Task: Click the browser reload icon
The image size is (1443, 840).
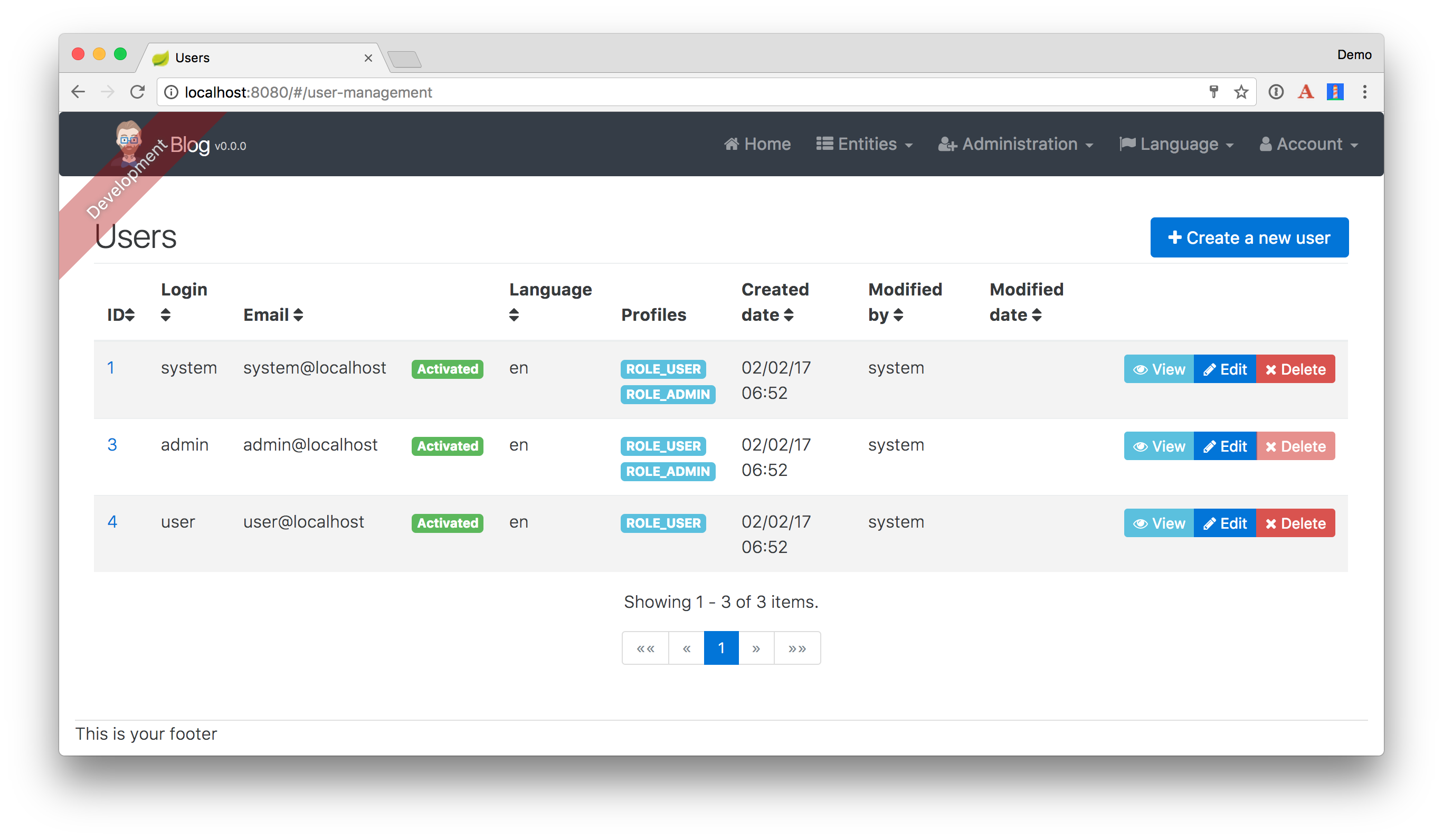Action: [x=137, y=92]
